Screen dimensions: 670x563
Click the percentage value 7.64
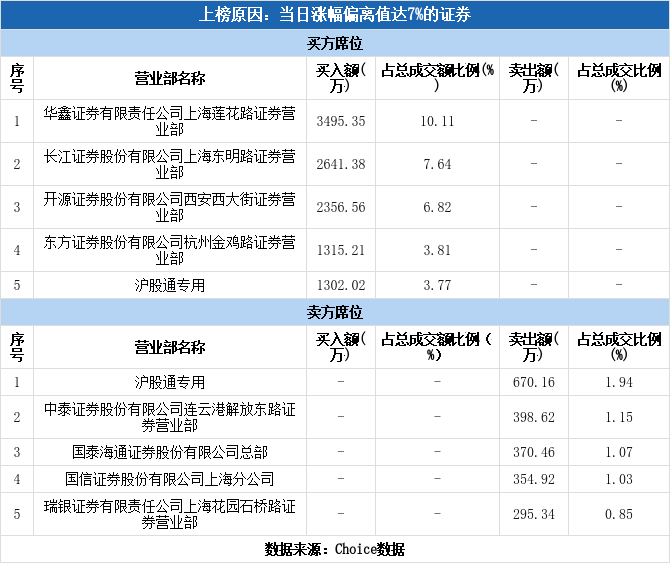pyautogui.click(x=437, y=164)
